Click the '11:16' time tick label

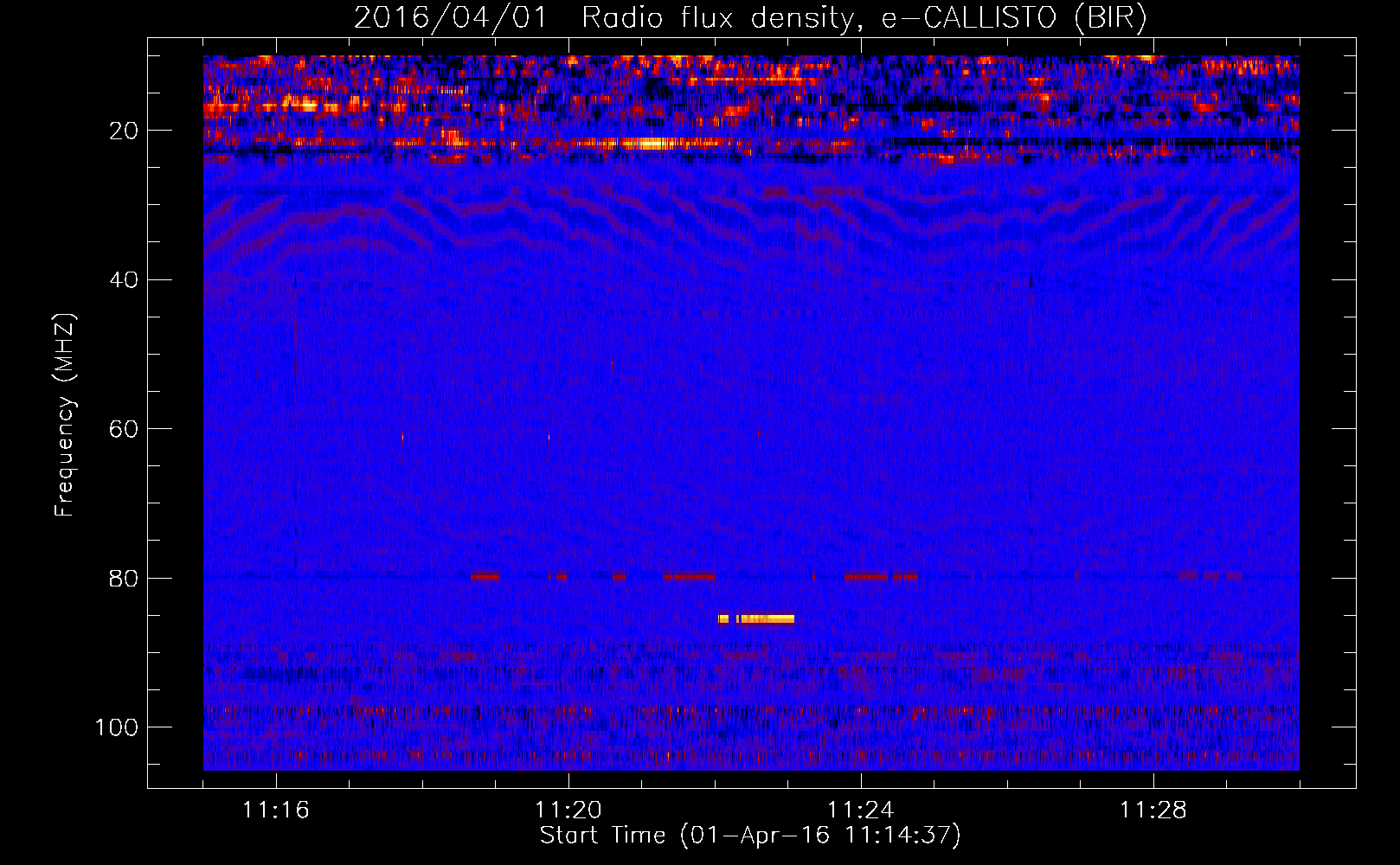point(276,811)
